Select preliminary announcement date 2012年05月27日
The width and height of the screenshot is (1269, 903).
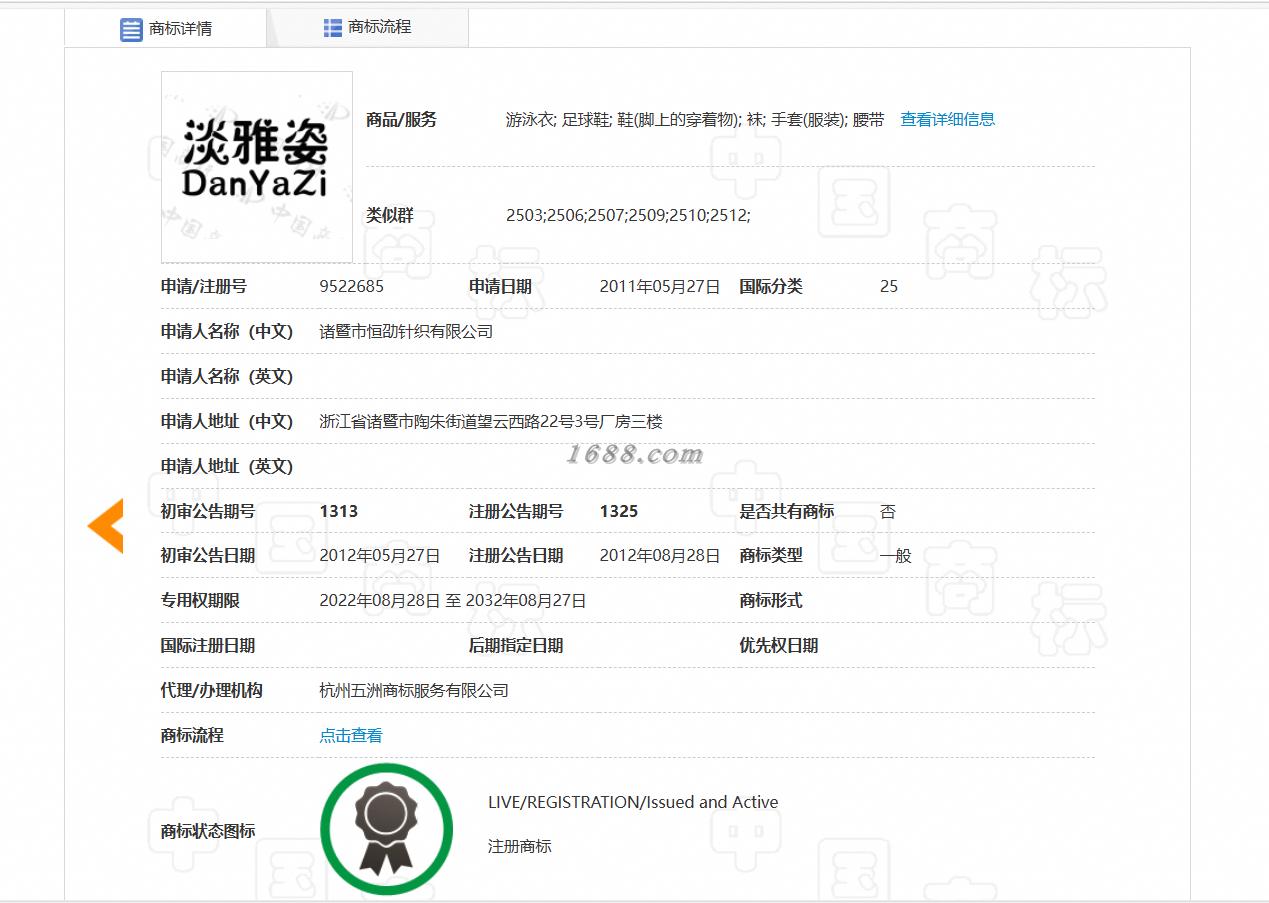380,556
